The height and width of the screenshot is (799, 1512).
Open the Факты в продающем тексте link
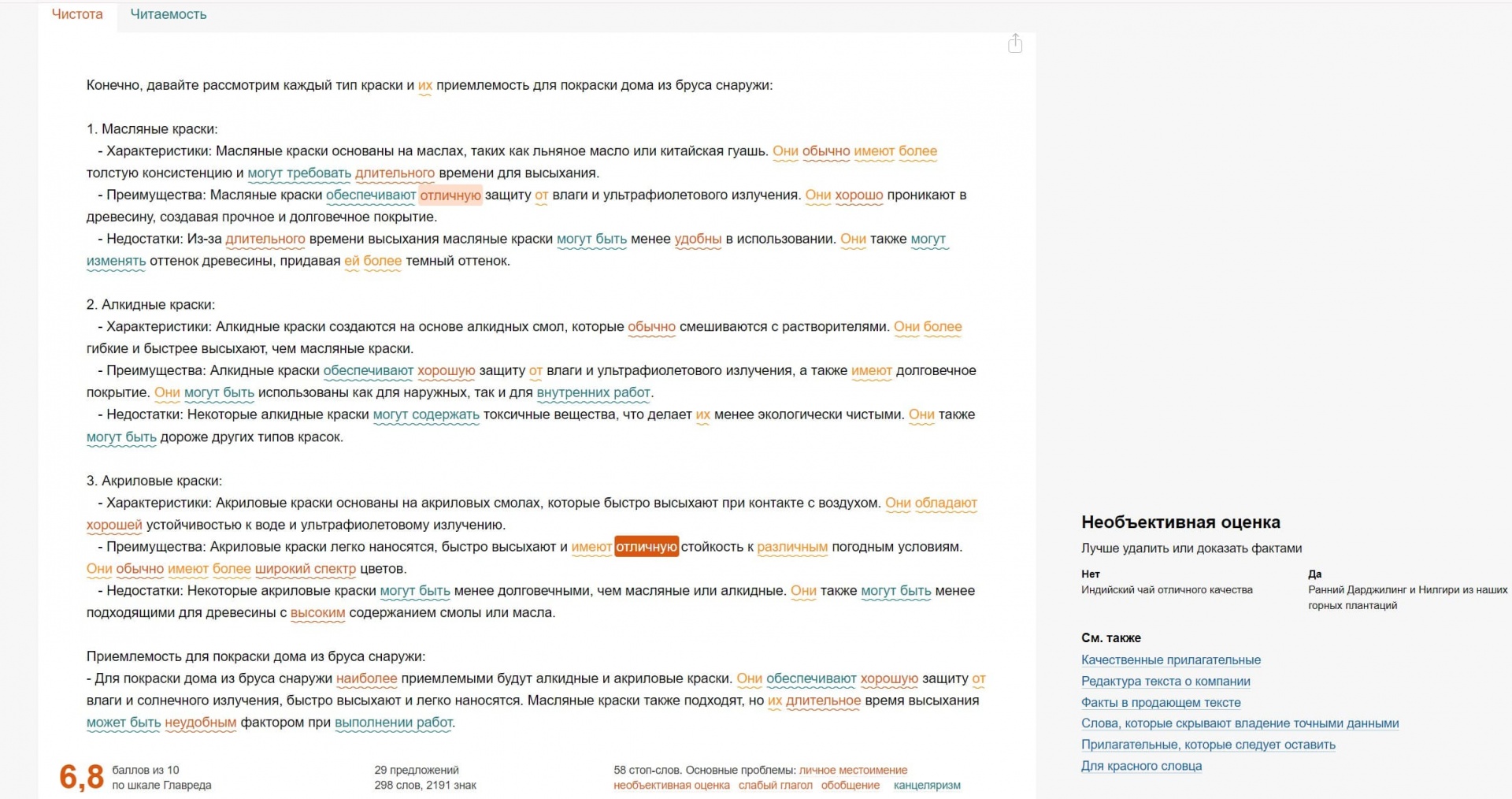tap(1161, 702)
